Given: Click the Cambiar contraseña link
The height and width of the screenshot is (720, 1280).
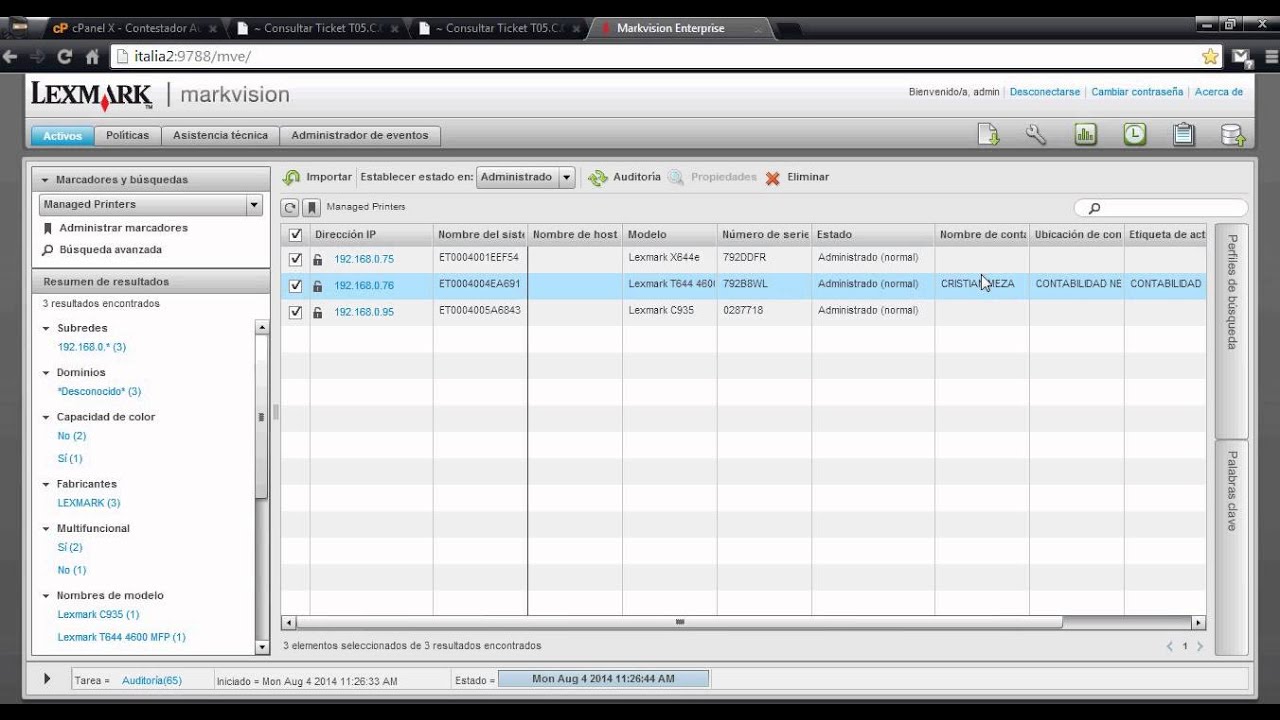Looking at the screenshot, I should click(1137, 92).
